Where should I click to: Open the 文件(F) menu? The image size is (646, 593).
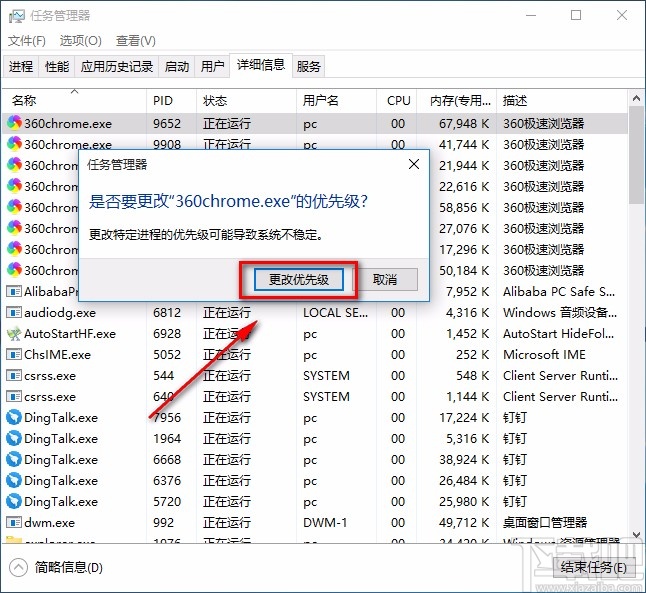[x=27, y=40]
